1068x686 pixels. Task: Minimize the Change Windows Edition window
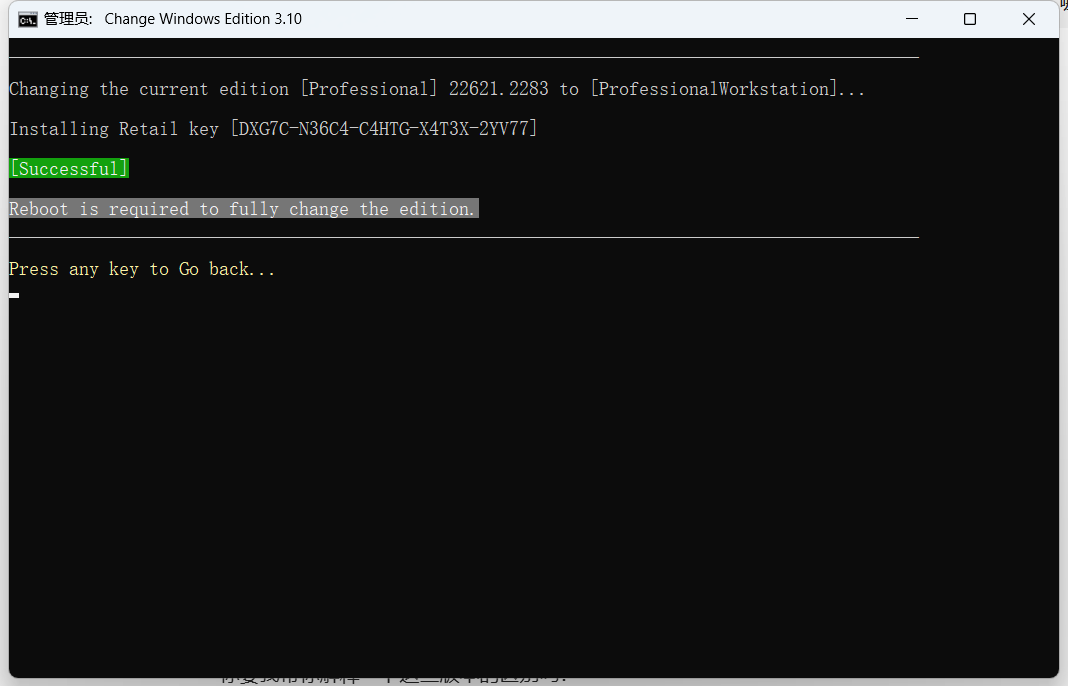pyautogui.click(x=912, y=19)
